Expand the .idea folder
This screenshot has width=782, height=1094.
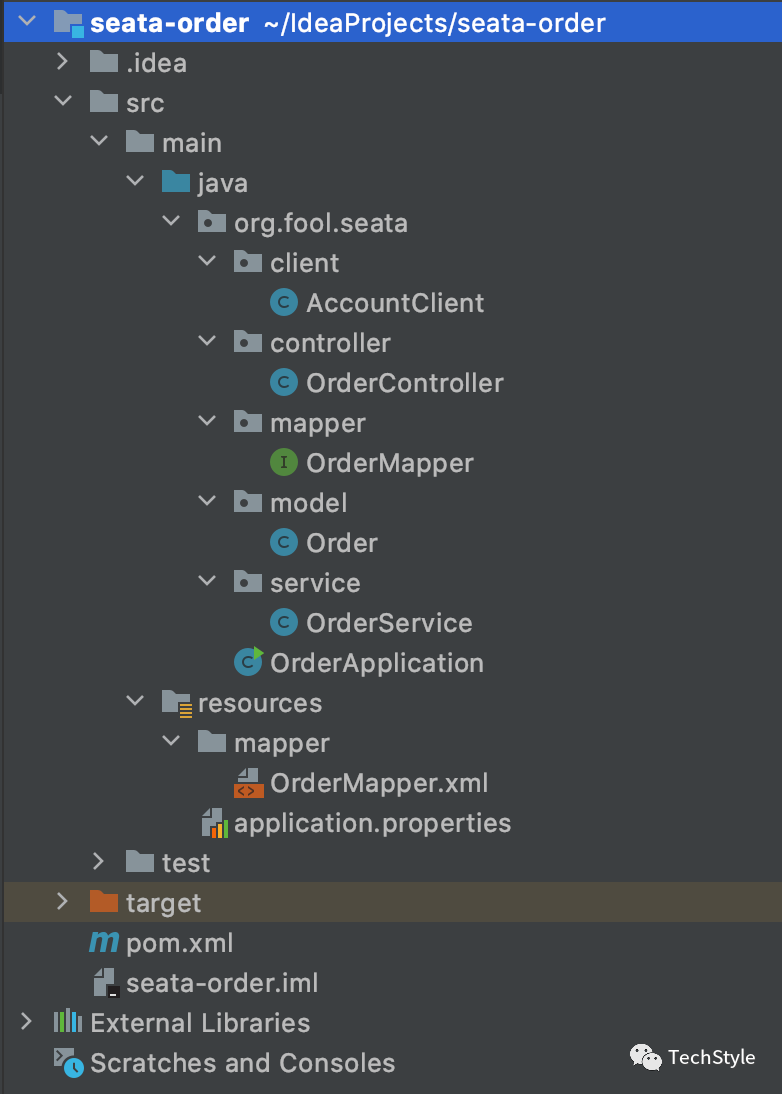click(x=62, y=62)
